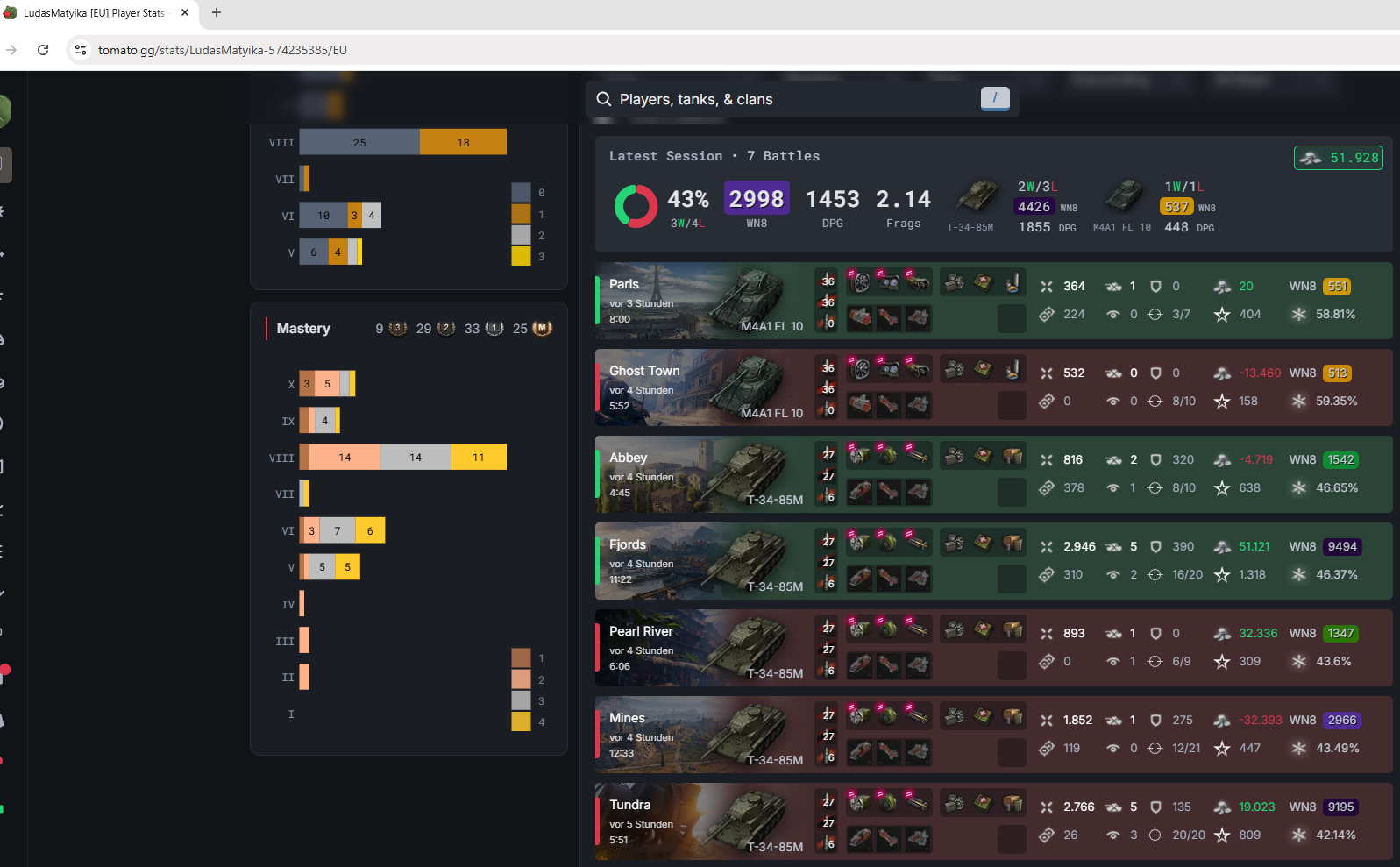Click the 32.336 credits value in Pearl River

click(1258, 634)
